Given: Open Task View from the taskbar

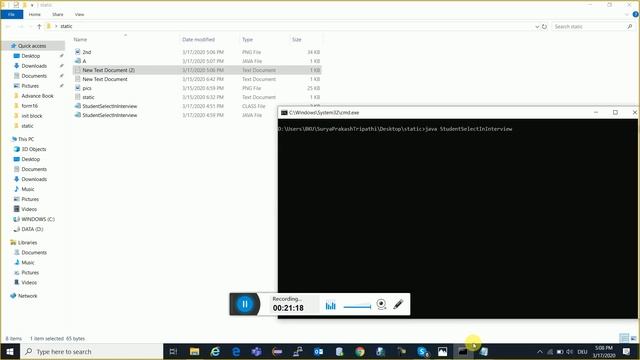Looking at the screenshot, I should pyautogui.click(x=173, y=351).
